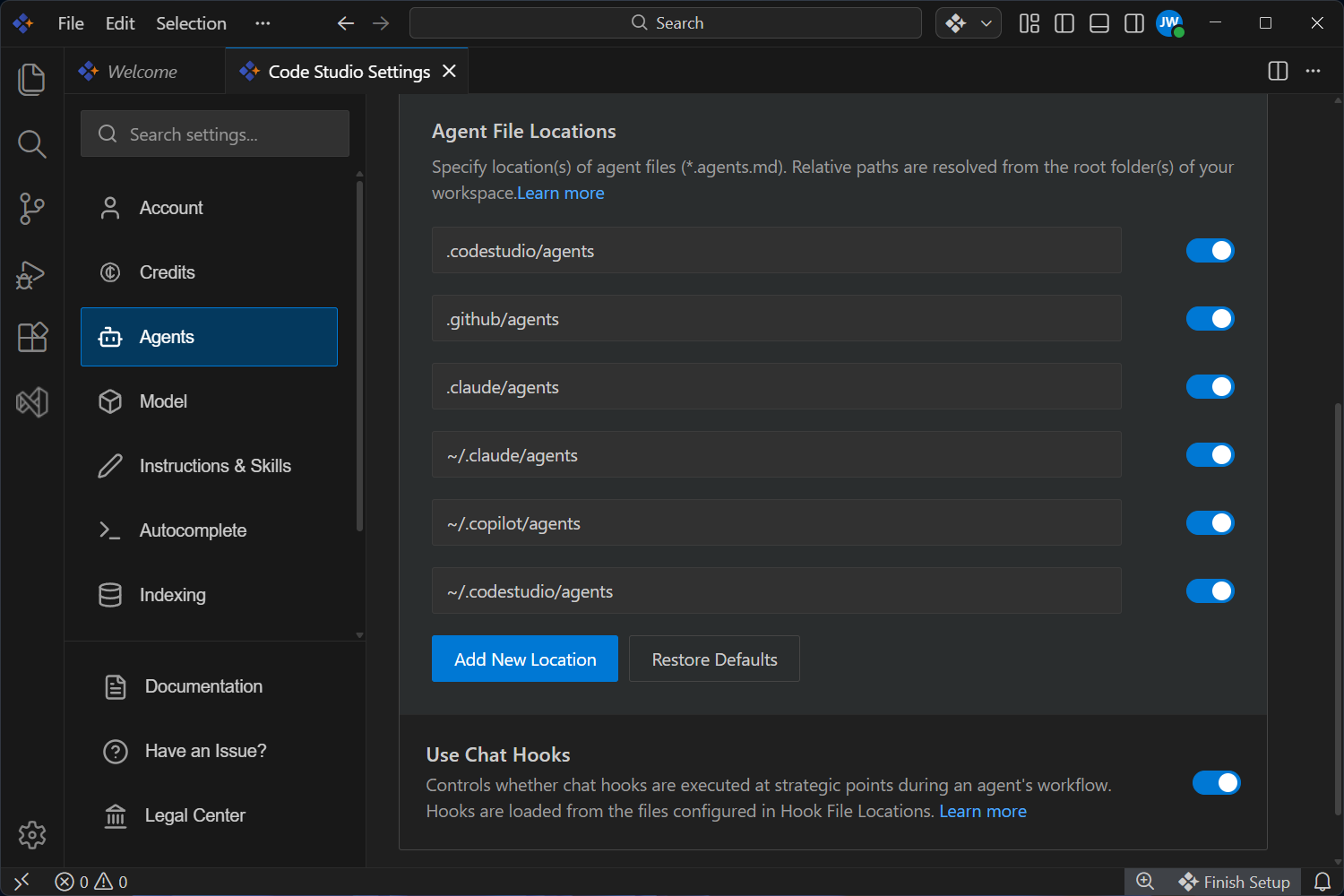Open Legal Center link
Viewport: 1344px width, 896px height.
[194, 815]
